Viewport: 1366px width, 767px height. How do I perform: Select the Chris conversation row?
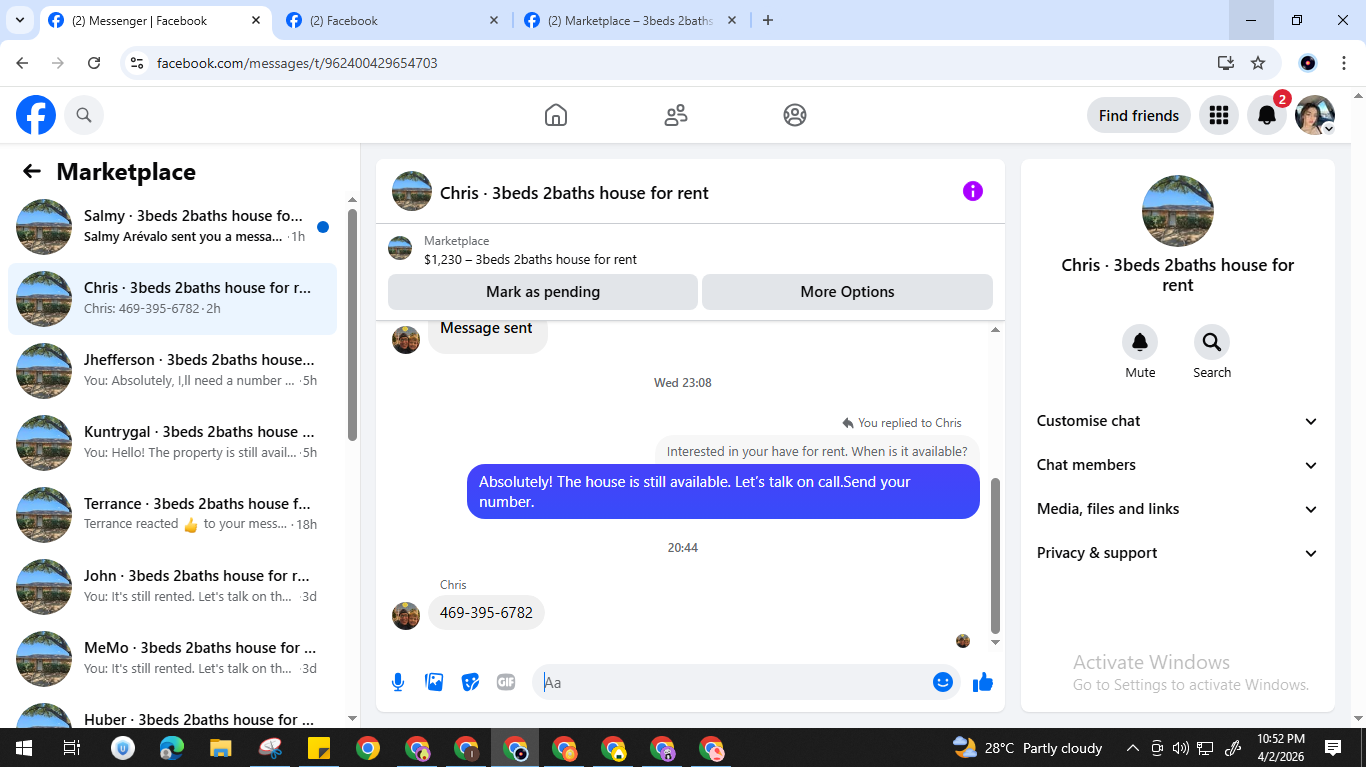pos(172,299)
